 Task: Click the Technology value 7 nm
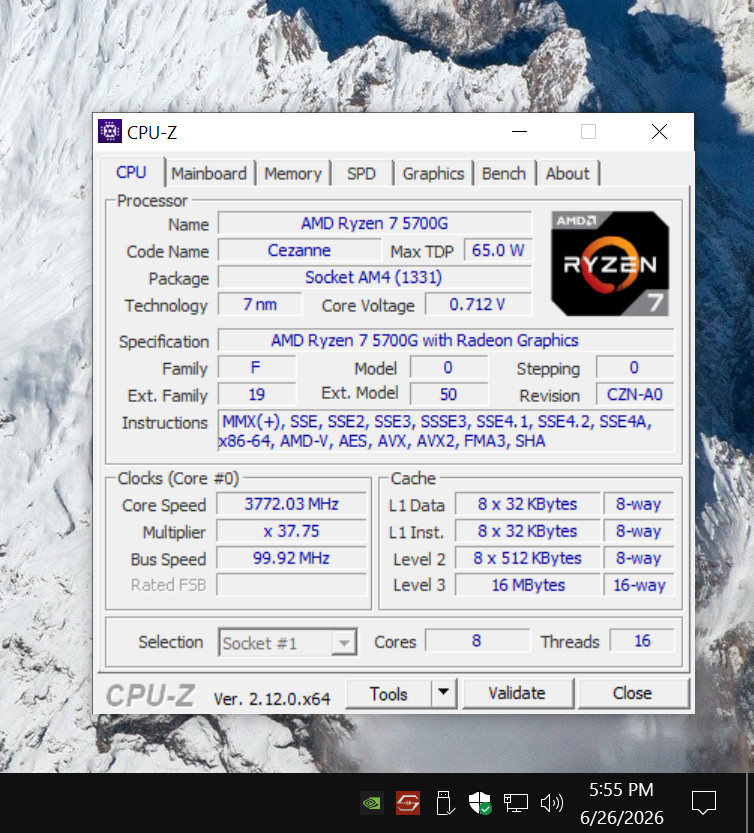coord(260,304)
